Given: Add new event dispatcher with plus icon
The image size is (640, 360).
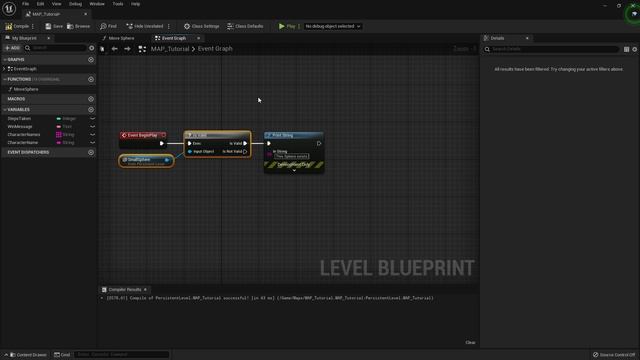Looking at the screenshot, I should 91,152.
